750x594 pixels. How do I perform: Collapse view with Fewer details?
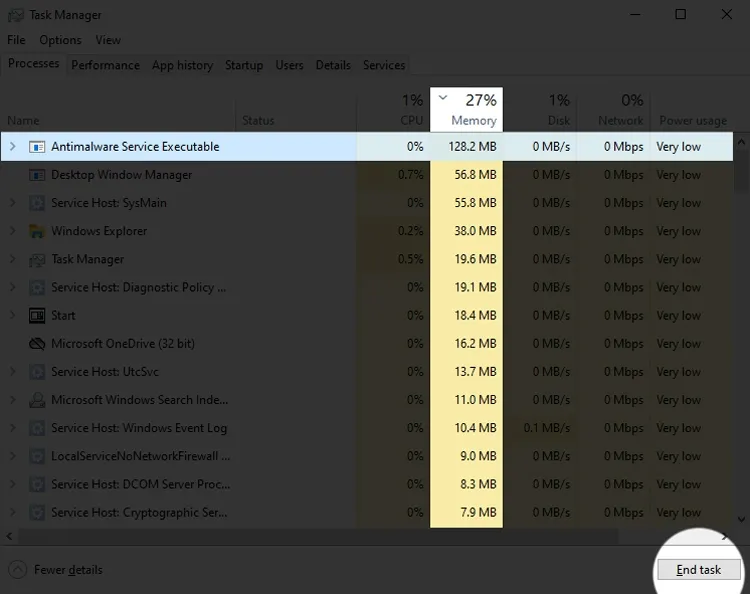(x=56, y=570)
